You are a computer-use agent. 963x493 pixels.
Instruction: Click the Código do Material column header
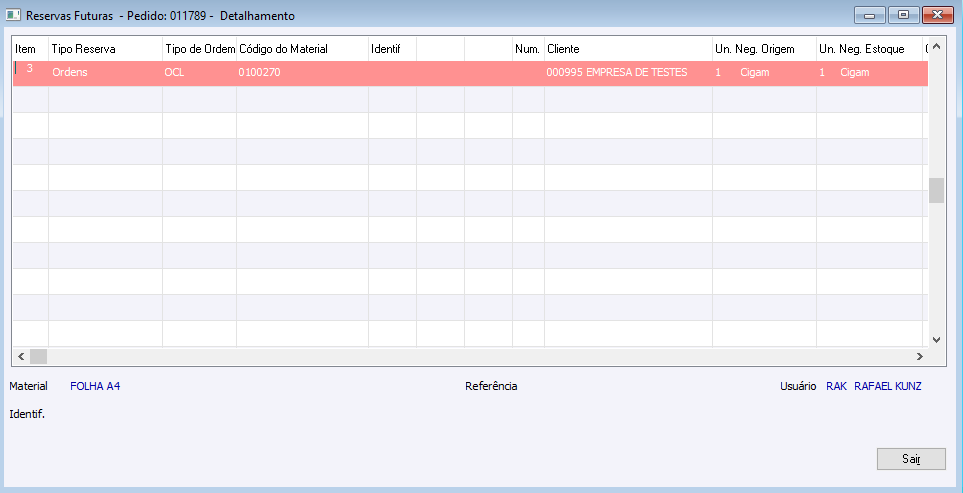point(302,49)
